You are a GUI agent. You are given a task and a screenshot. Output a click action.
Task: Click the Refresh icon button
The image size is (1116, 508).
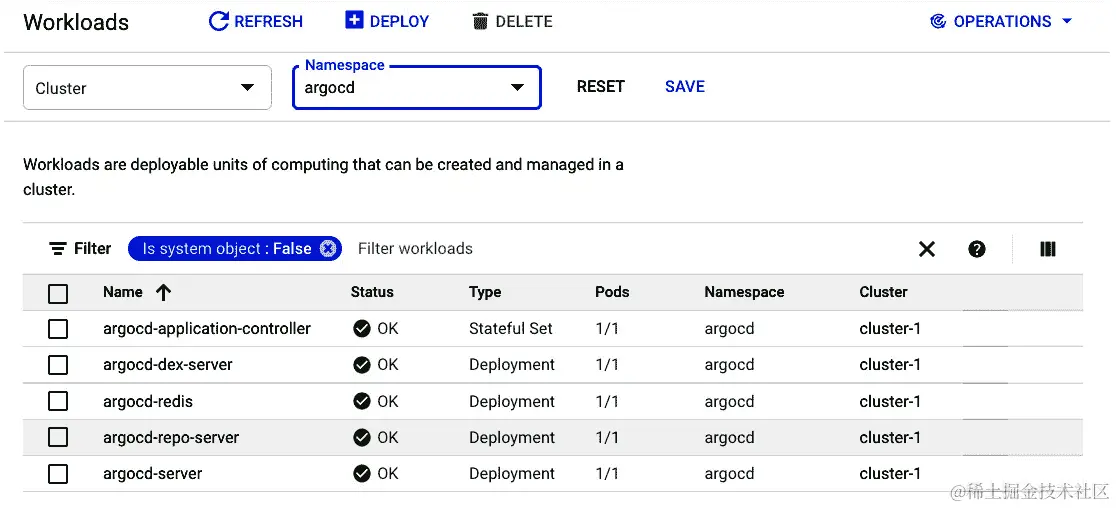(x=219, y=21)
